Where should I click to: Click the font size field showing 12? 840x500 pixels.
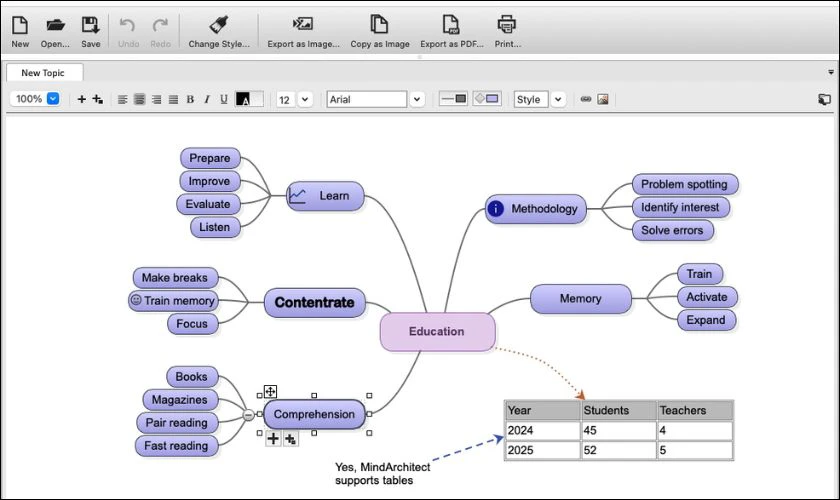coord(286,99)
